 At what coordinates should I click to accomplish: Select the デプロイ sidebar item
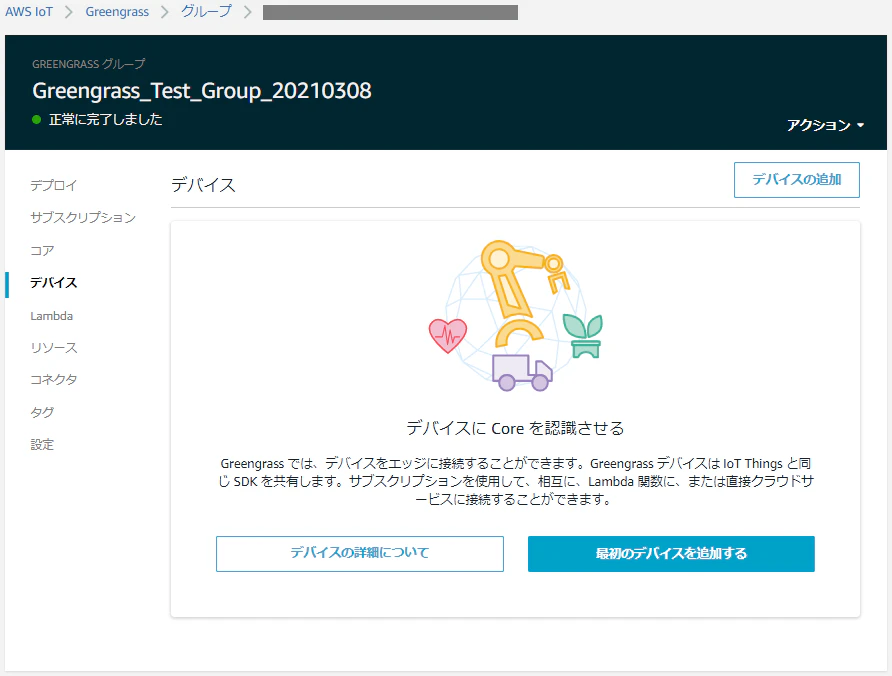click(53, 186)
